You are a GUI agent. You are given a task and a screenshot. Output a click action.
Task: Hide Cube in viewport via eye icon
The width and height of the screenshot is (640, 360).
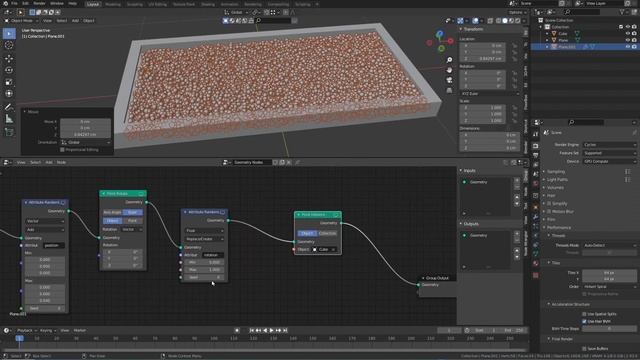pyautogui.click(x=628, y=33)
